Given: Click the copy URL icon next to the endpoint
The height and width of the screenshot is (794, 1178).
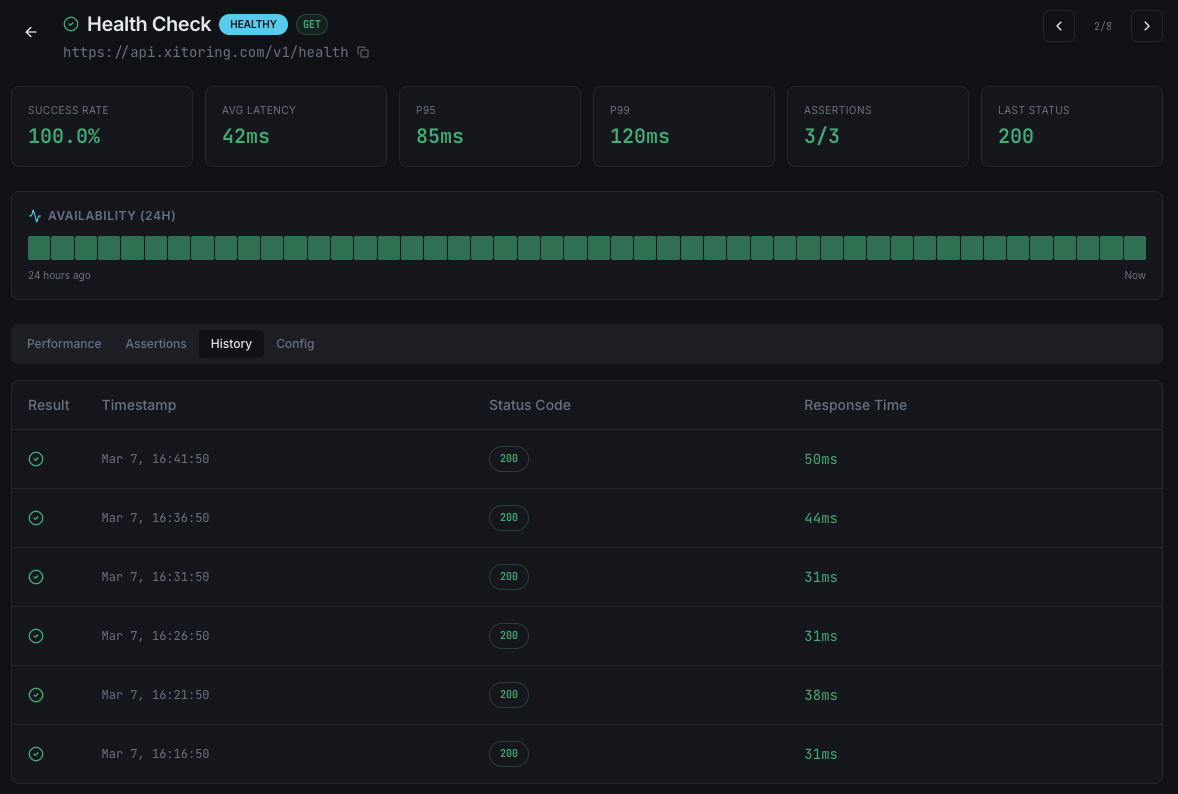Looking at the screenshot, I should click(362, 52).
